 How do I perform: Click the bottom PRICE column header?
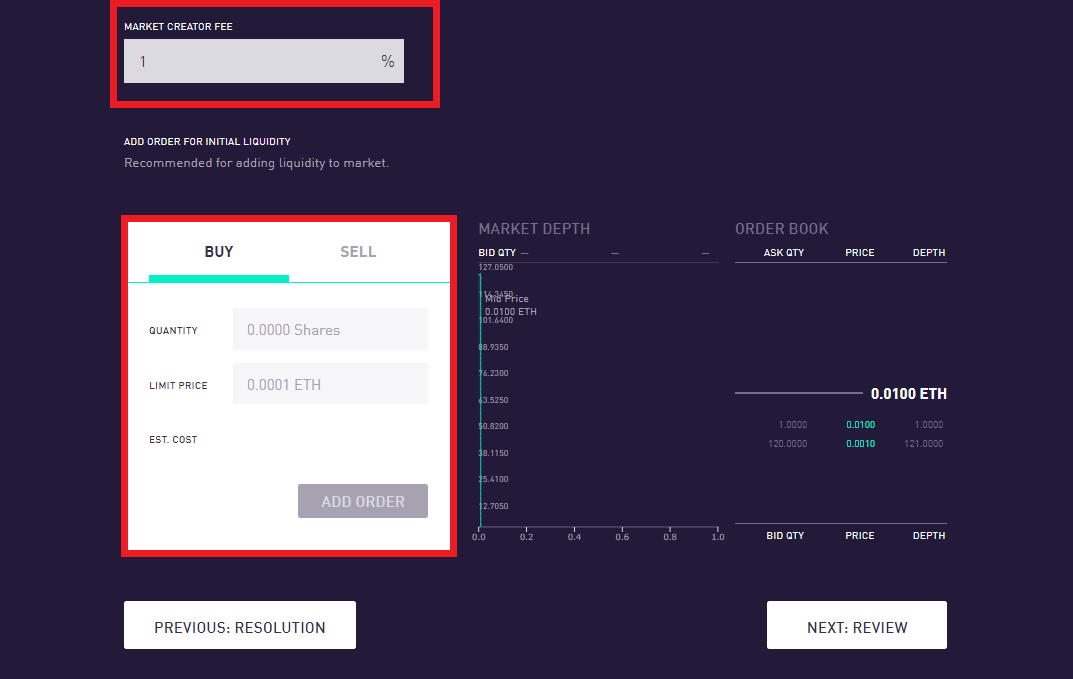click(859, 535)
